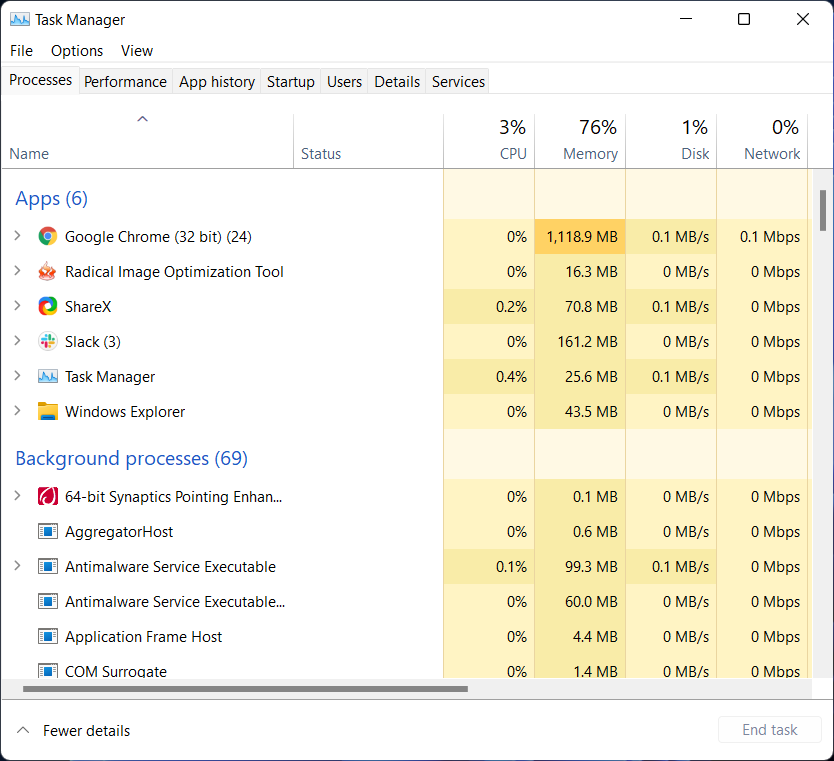Click the vertical scrollbar thumb

point(823,210)
